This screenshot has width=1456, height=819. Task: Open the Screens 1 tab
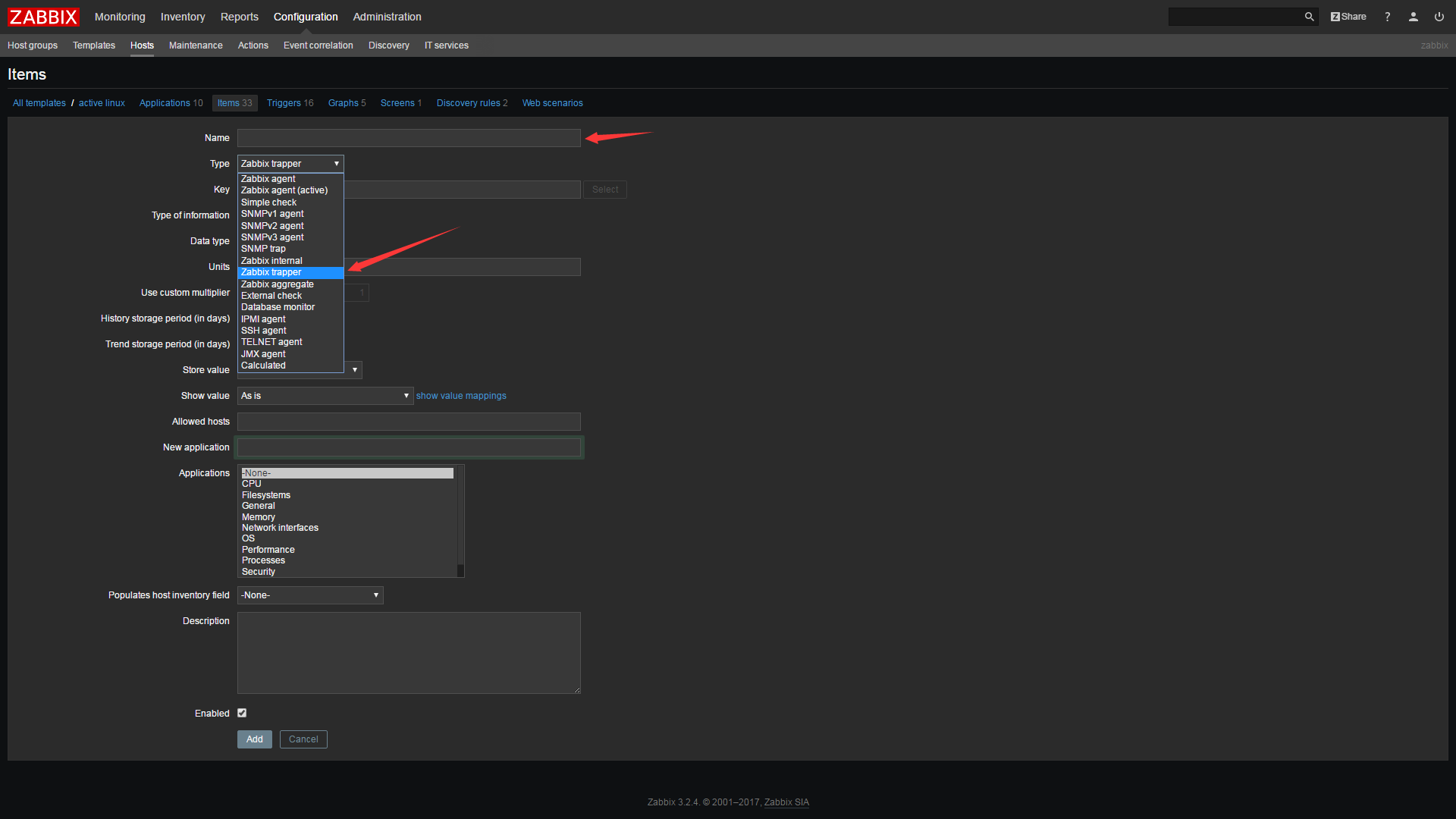(x=401, y=103)
